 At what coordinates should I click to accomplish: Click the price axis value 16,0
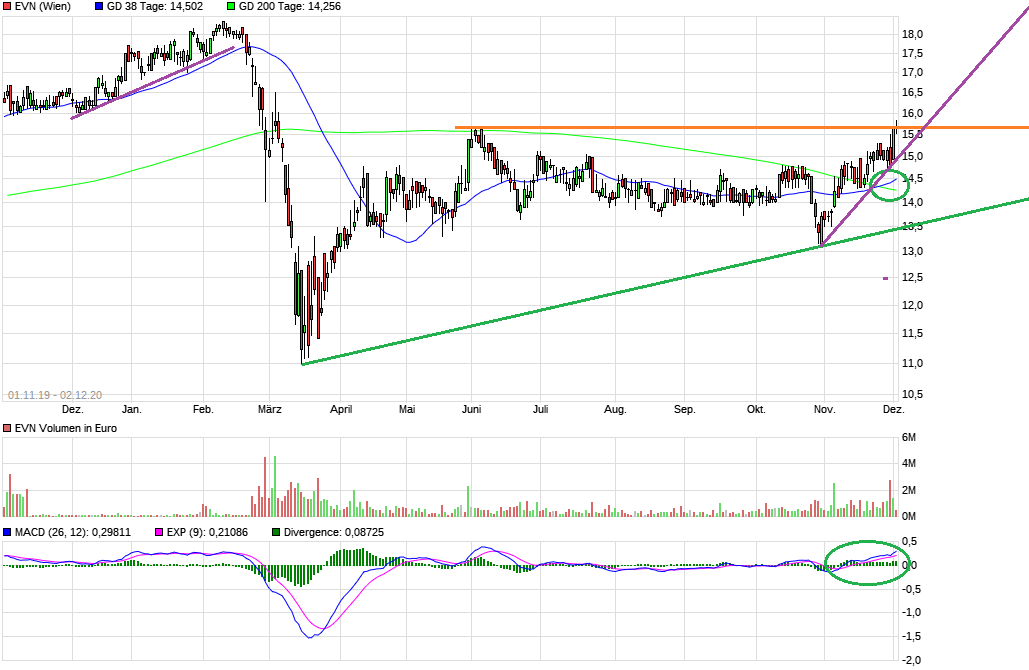[912, 114]
